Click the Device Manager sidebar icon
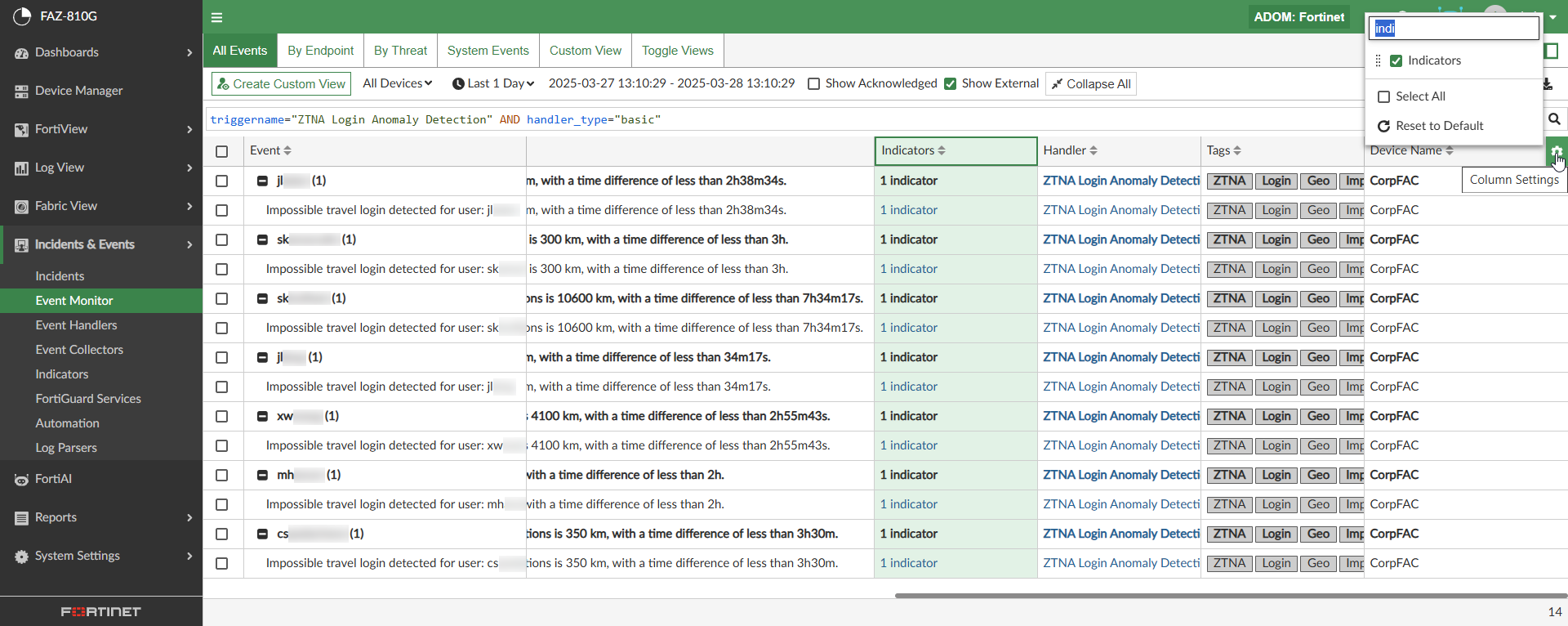This screenshot has width=1568, height=626. [21, 92]
